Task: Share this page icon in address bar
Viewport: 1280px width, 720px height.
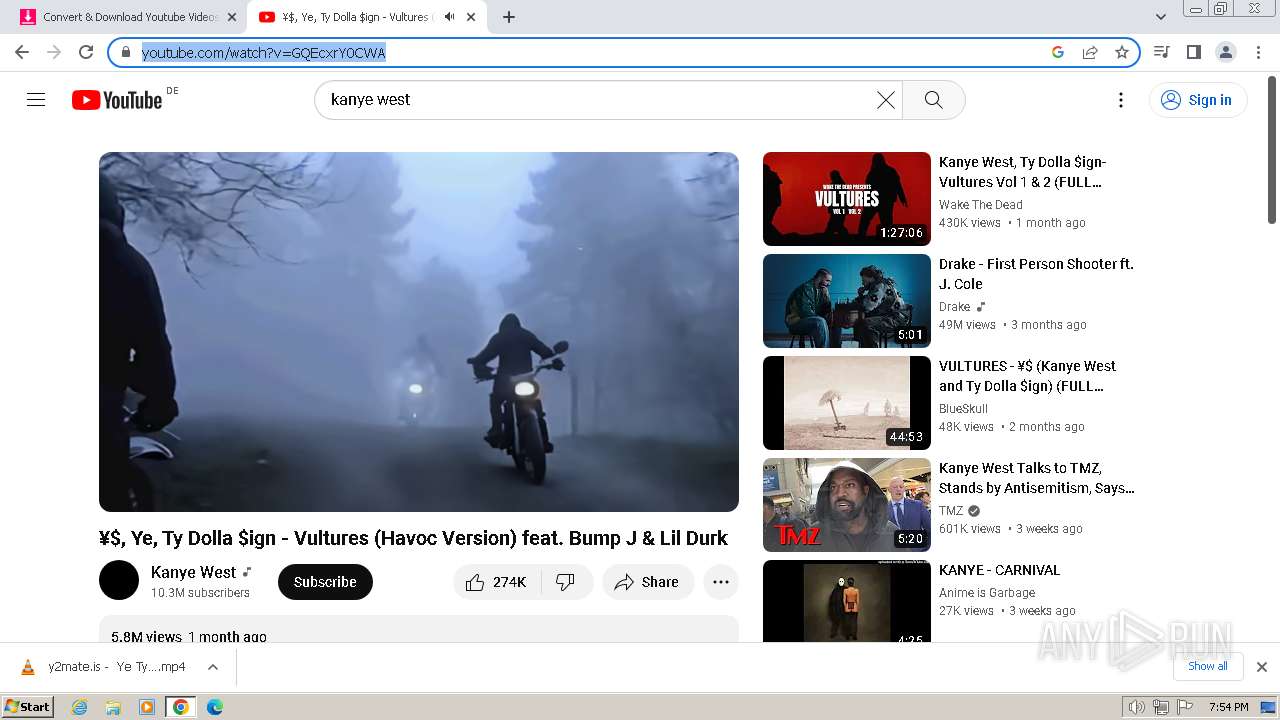Action: (x=1090, y=52)
